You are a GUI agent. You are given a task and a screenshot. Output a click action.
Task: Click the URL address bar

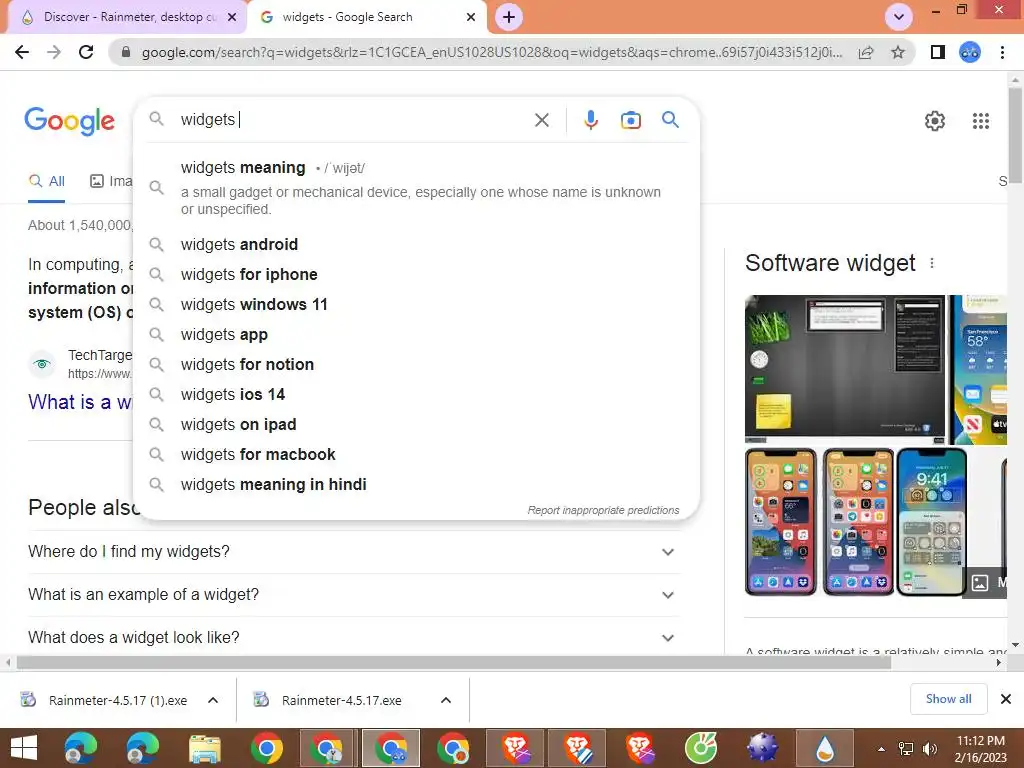(491, 52)
